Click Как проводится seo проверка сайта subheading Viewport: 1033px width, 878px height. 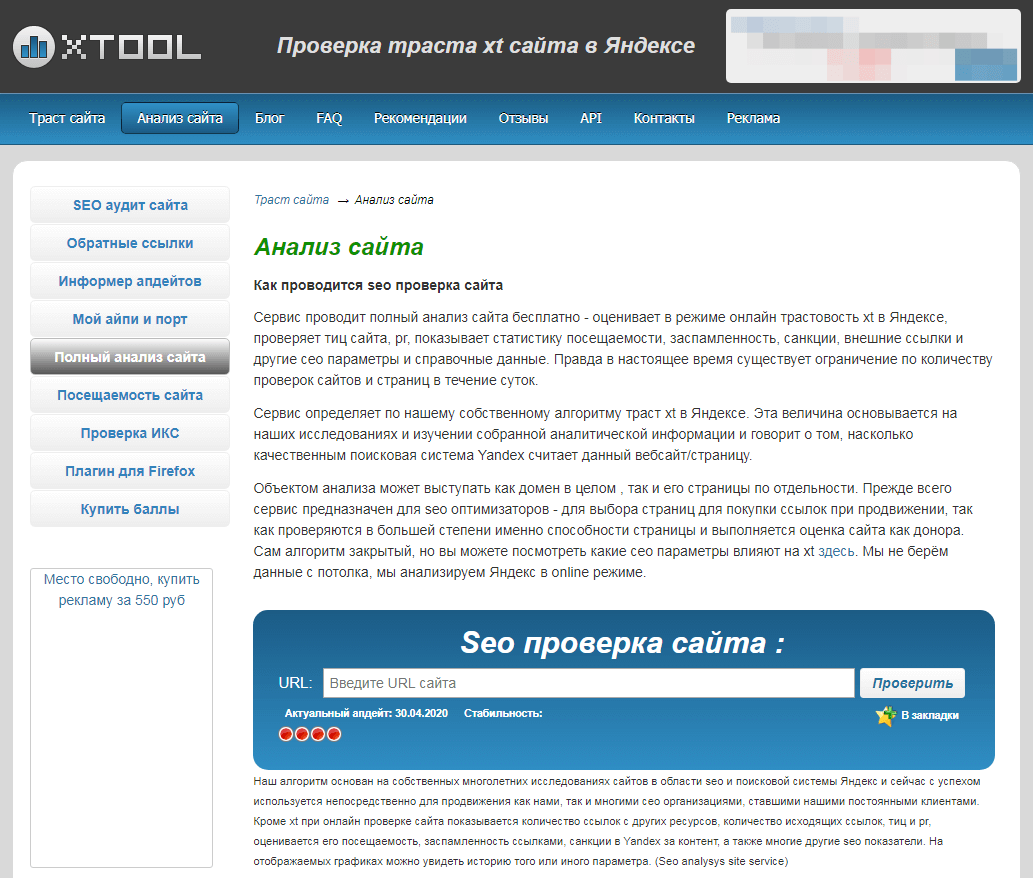(x=378, y=285)
